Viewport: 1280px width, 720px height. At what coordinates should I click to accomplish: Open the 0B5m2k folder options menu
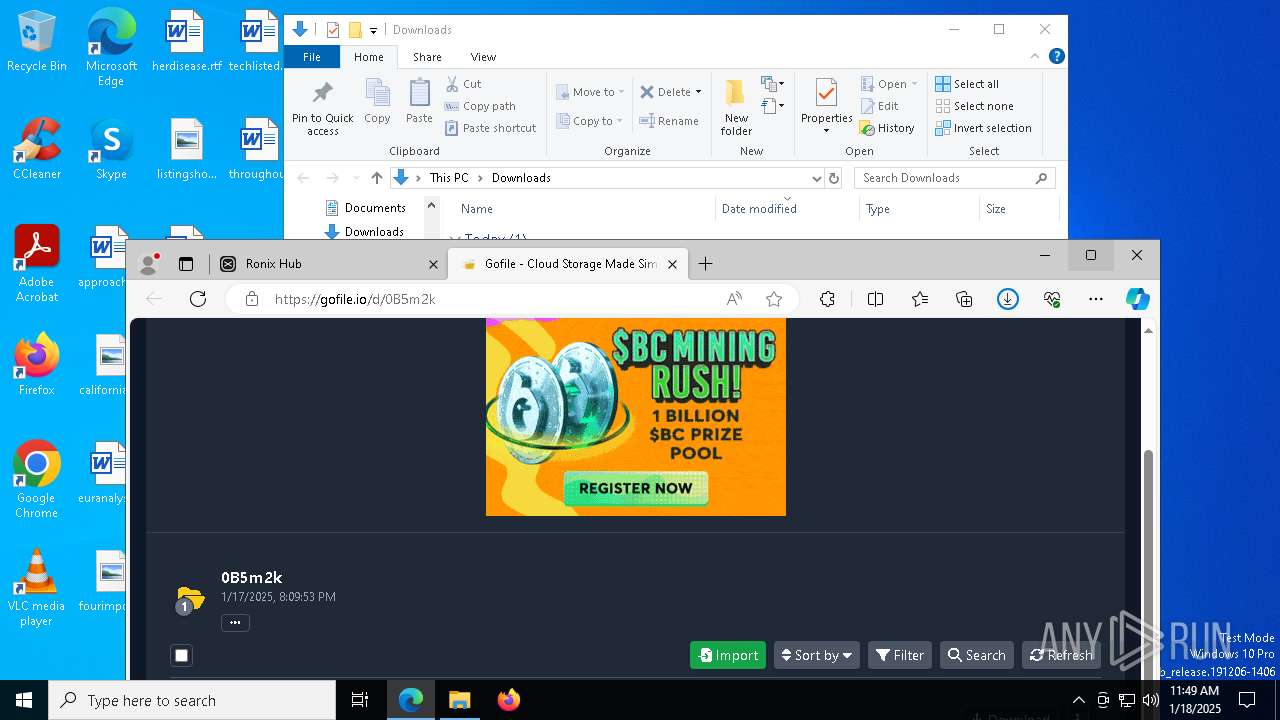pyautogui.click(x=235, y=622)
